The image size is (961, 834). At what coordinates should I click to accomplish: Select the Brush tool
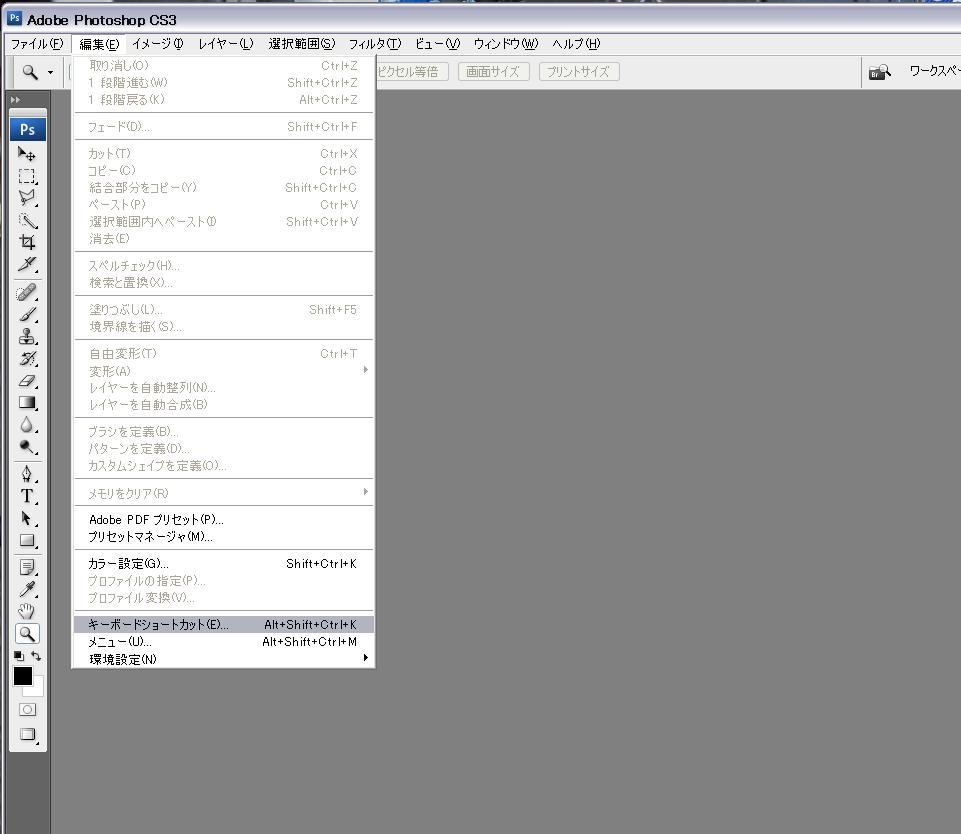pos(27,314)
